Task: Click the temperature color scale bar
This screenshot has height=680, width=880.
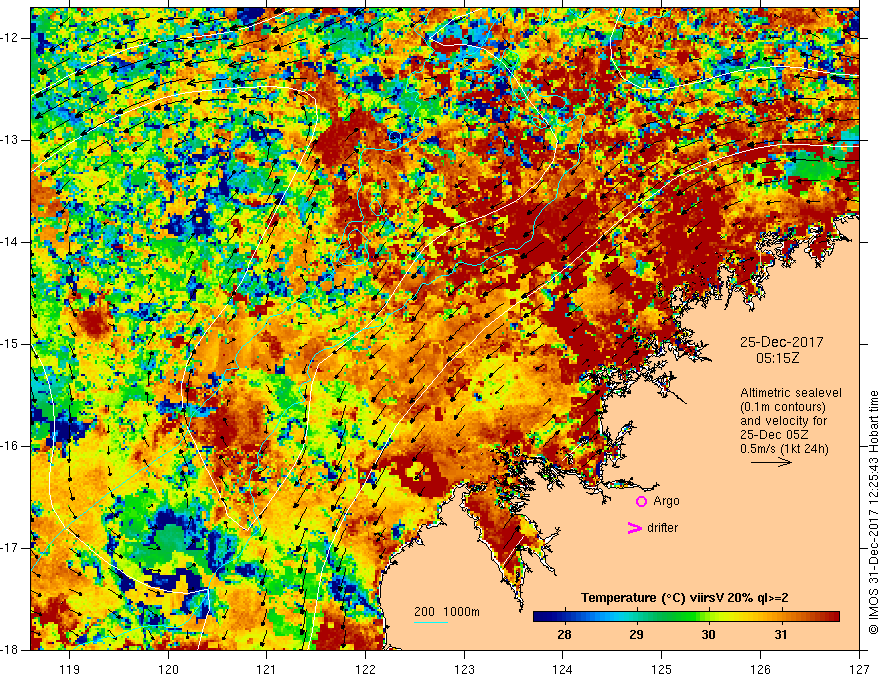Action: 686,617
